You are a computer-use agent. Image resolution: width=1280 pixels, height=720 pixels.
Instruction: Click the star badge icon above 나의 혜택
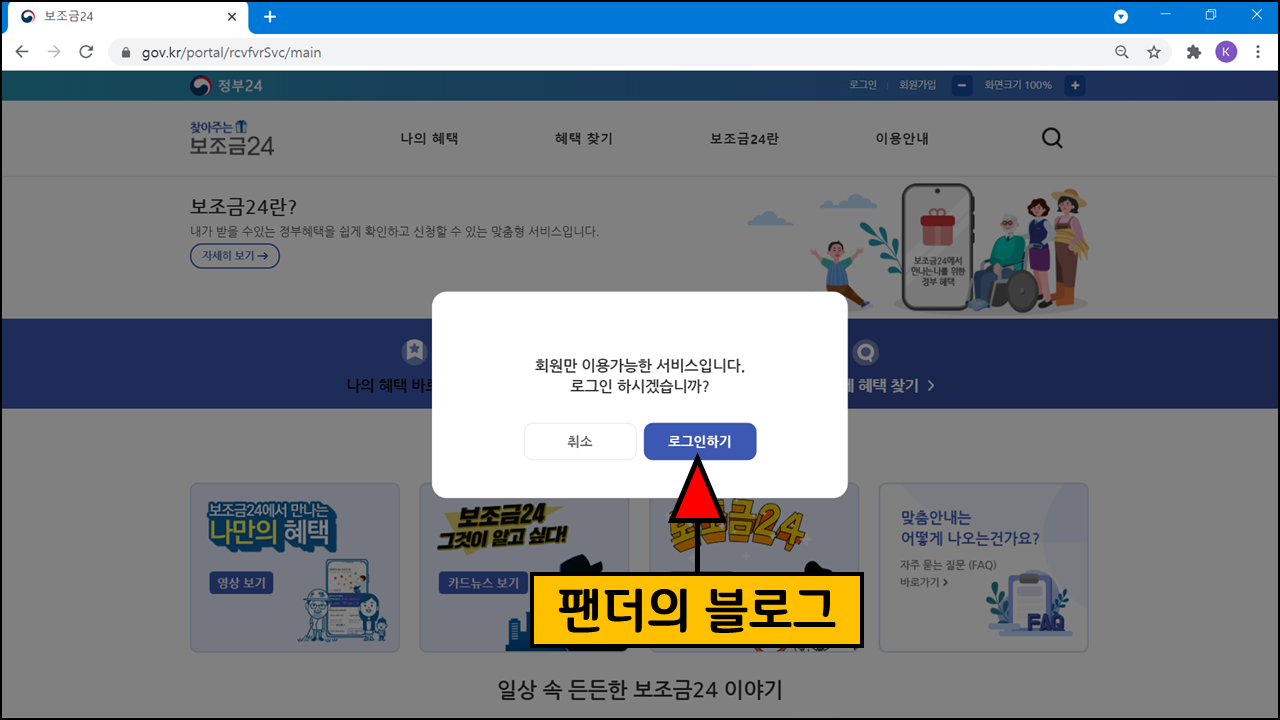[414, 352]
